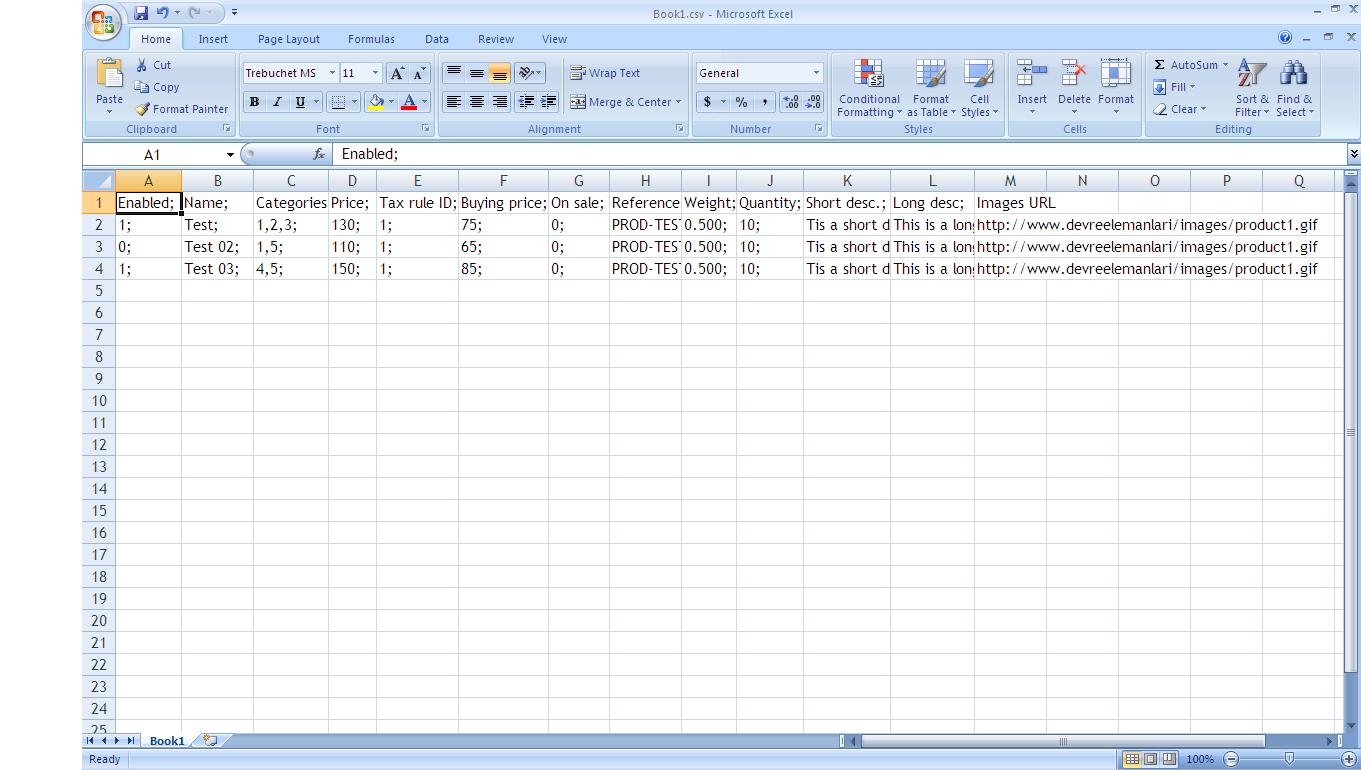This screenshot has width=1361, height=770.
Task: Open Excel Help with the question mark
Action: click(x=1285, y=38)
